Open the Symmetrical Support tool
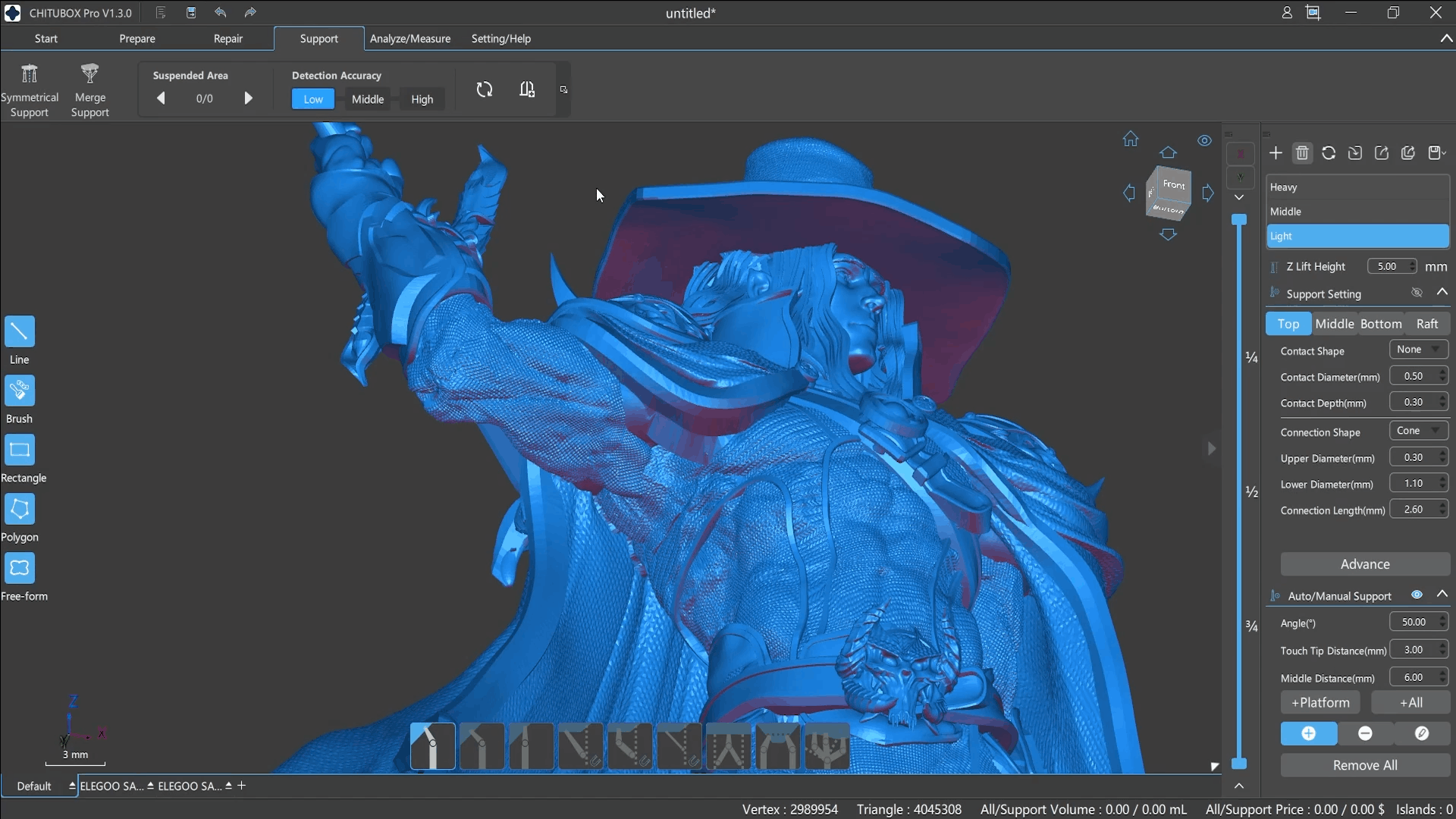1456x819 pixels. pyautogui.click(x=30, y=90)
